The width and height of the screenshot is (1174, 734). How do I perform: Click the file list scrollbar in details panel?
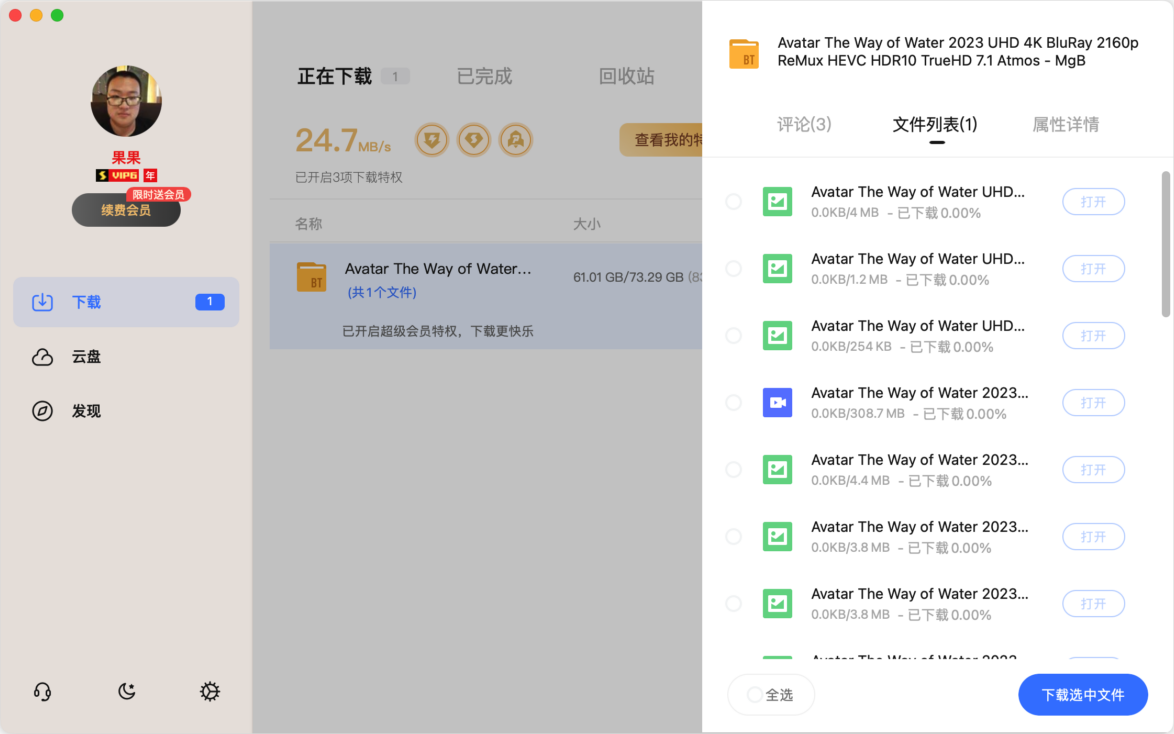(1166, 244)
